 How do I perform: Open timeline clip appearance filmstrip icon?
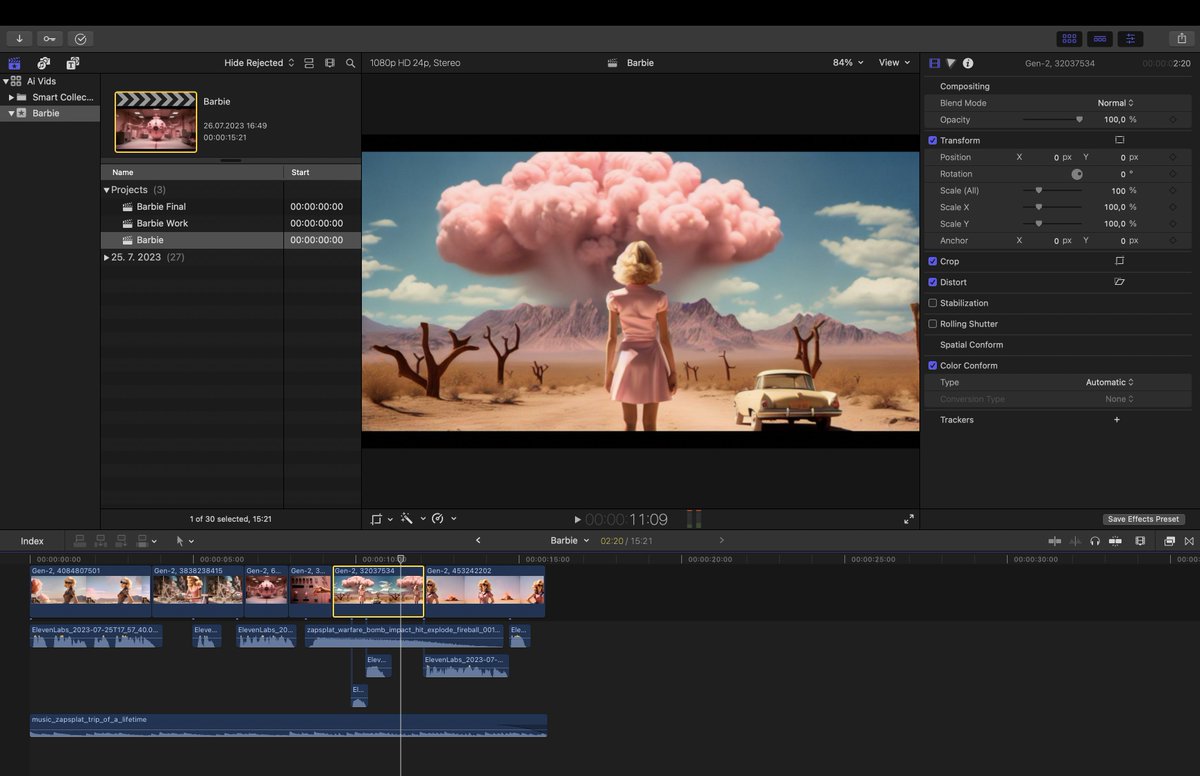[1140, 541]
